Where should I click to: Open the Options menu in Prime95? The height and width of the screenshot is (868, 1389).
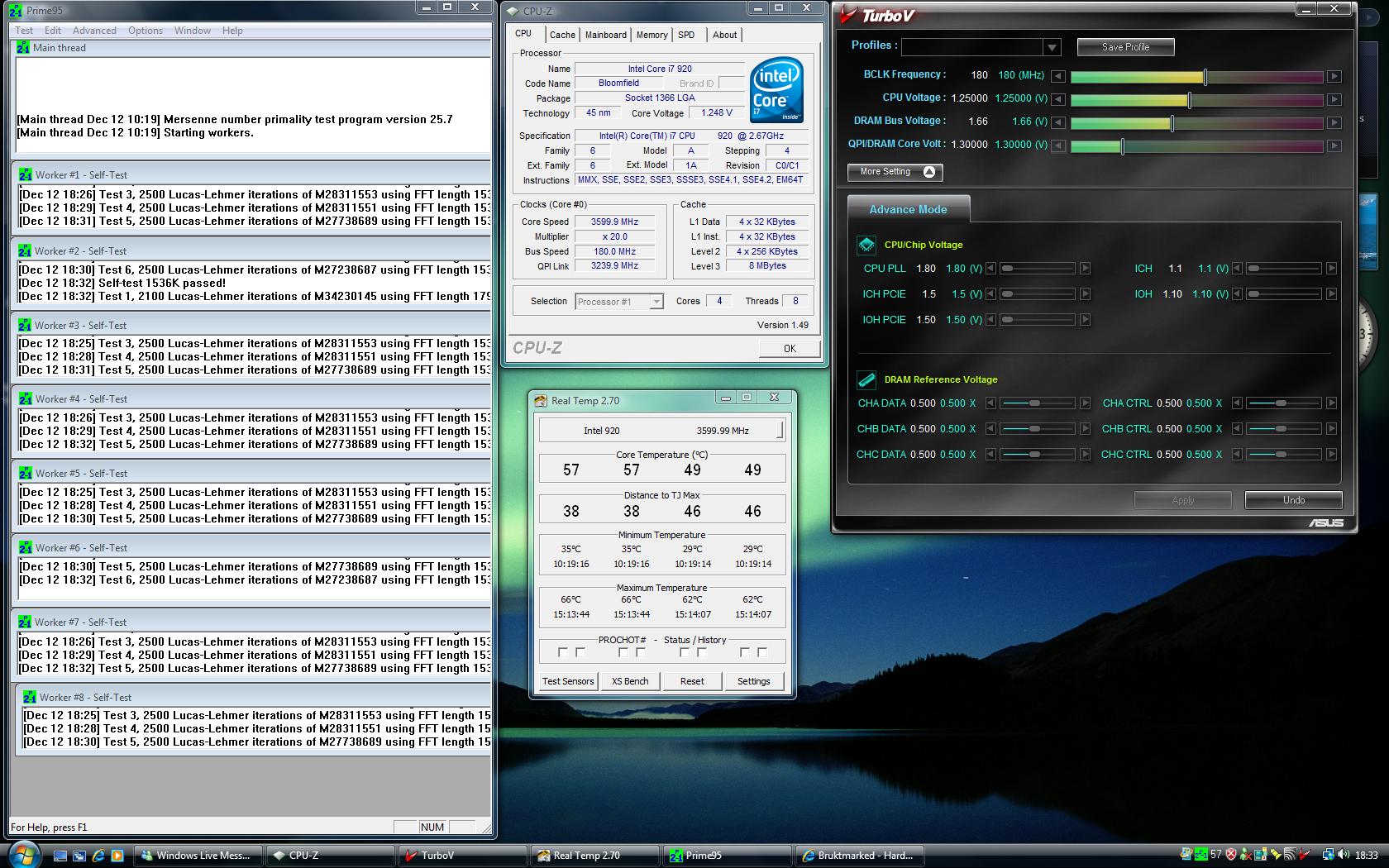pos(146,31)
